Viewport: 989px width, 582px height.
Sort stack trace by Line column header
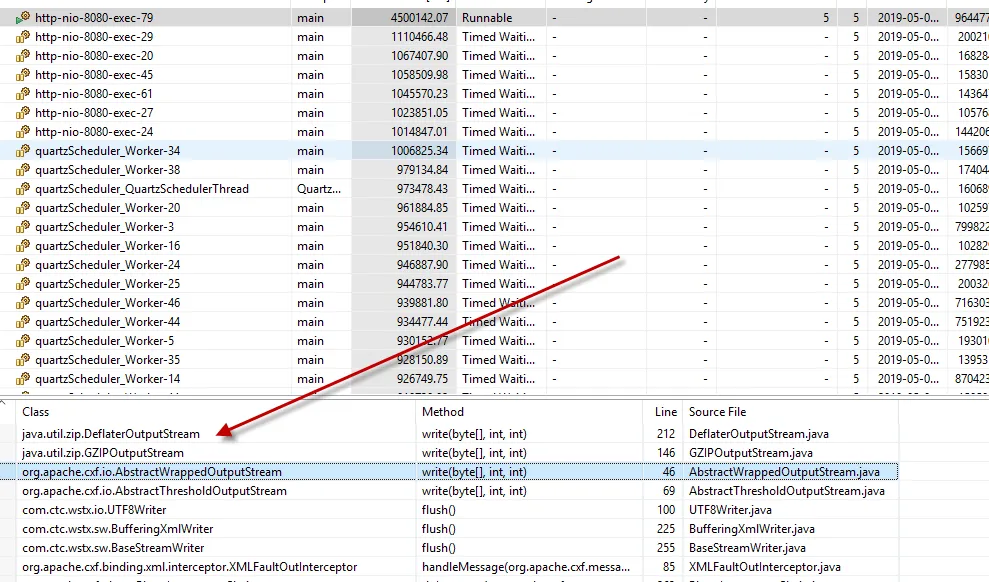[665, 412]
